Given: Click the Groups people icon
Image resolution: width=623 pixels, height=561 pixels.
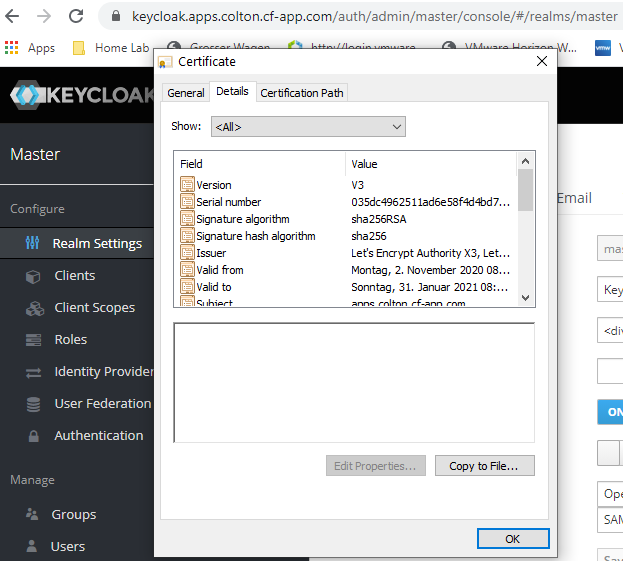Looking at the screenshot, I should coord(32,515).
